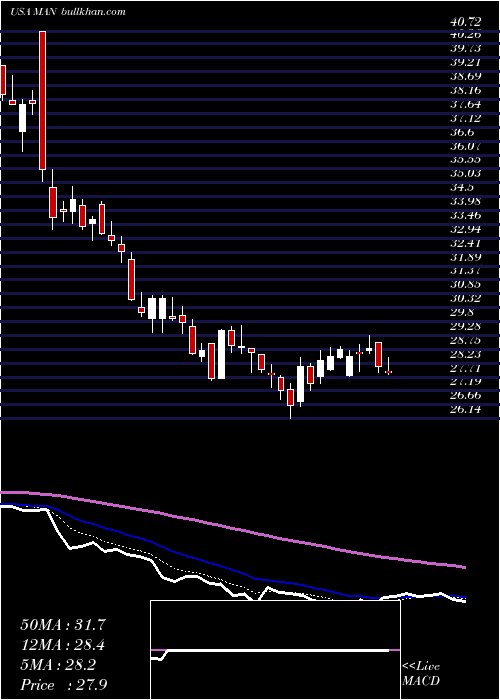Image resolution: width=500 pixels, height=700 pixels.
Task: Click the 34.5 price level label
Action: [463, 188]
